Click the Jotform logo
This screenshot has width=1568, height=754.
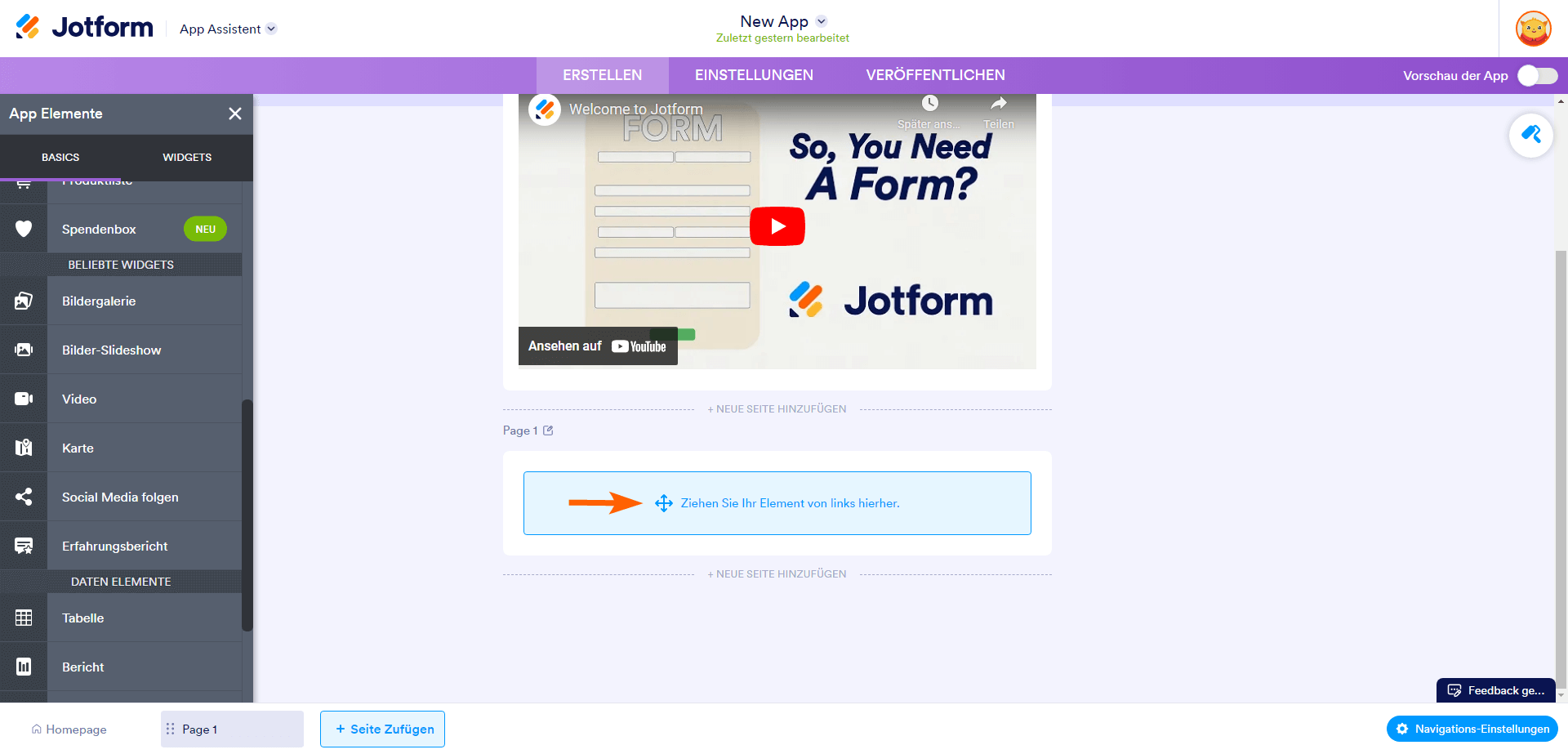click(x=84, y=28)
